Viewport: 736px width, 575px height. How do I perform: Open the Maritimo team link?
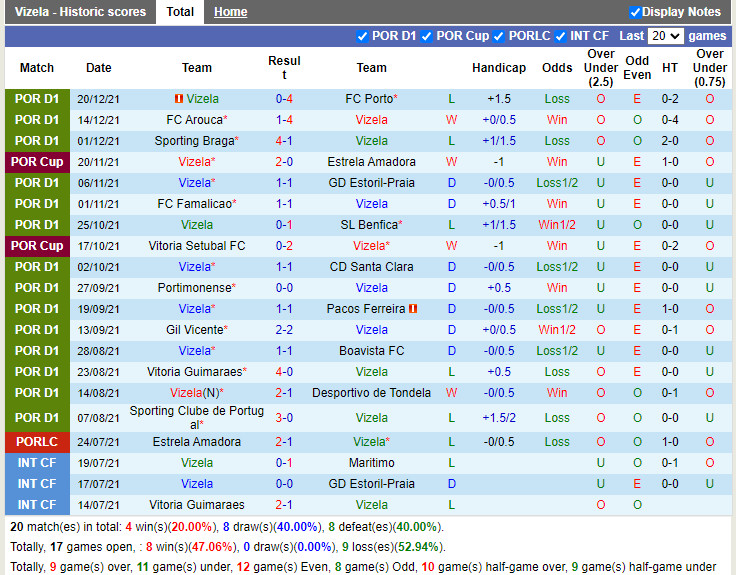click(371, 463)
